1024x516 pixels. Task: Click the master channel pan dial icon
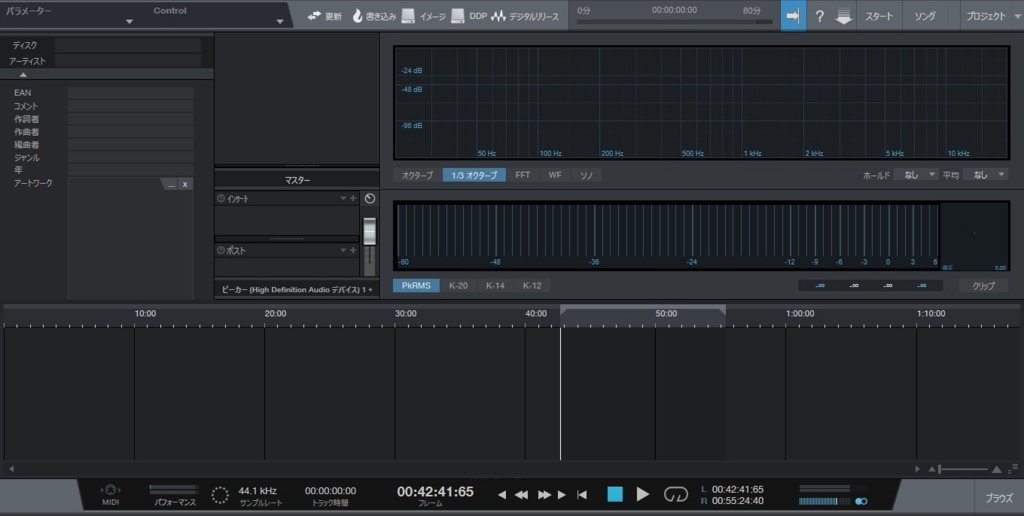pos(370,199)
